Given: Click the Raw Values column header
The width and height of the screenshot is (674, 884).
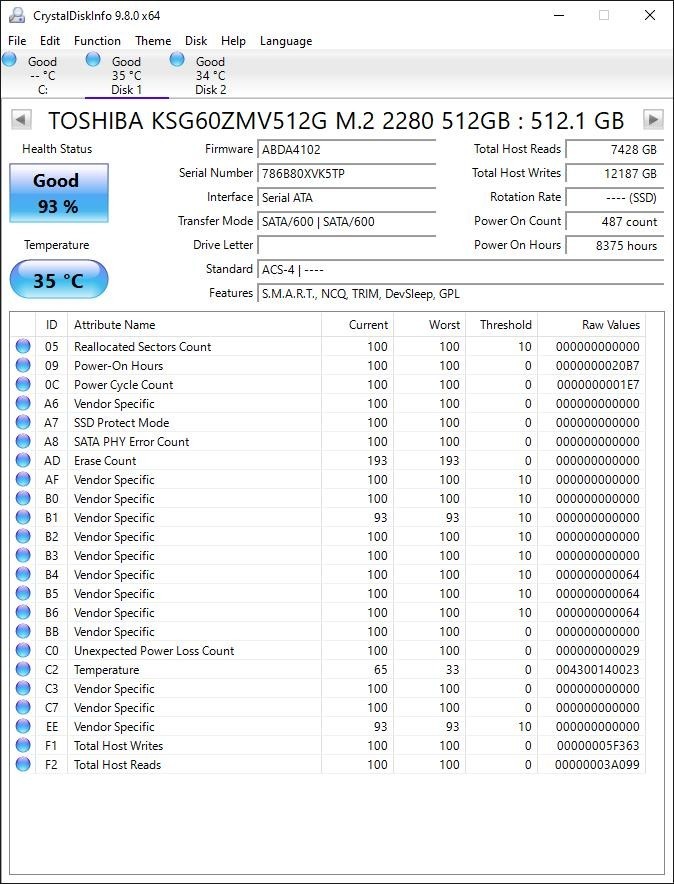Looking at the screenshot, I should tap(592, 325).
